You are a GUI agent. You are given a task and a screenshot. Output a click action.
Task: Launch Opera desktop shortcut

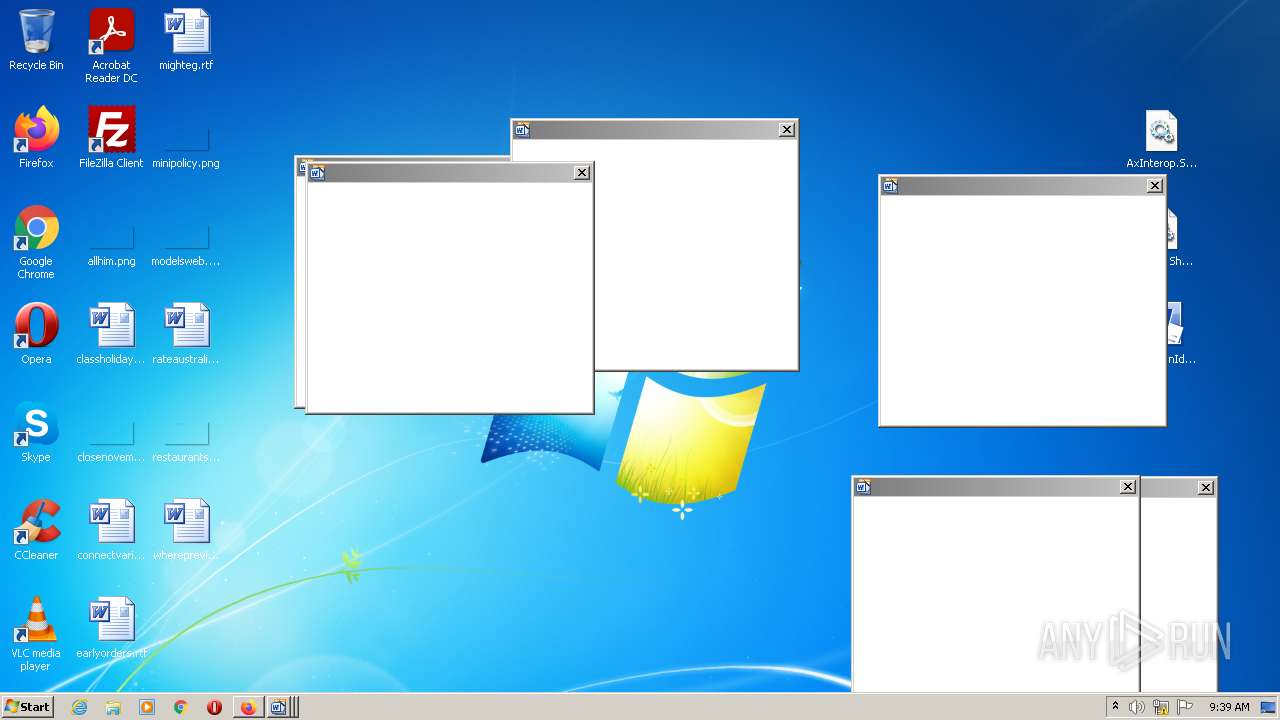36,334
